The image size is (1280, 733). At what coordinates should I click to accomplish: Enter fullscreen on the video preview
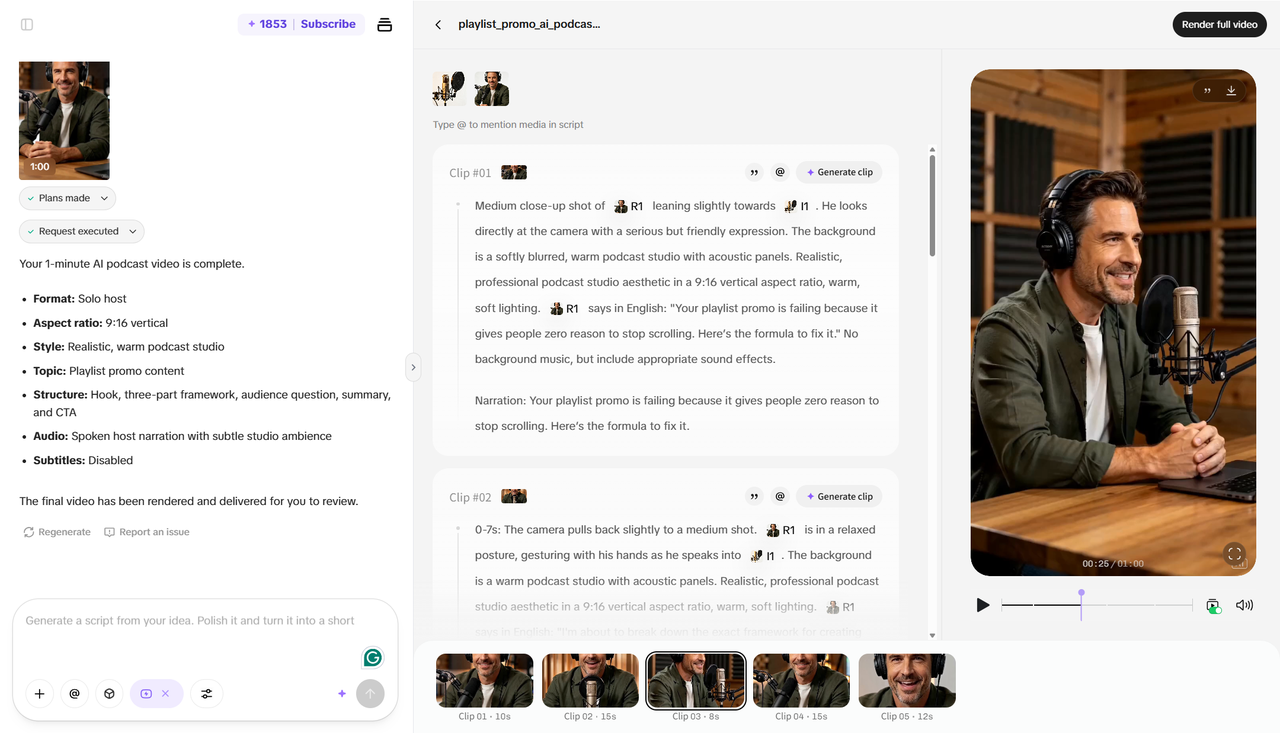click(1234, 554)
